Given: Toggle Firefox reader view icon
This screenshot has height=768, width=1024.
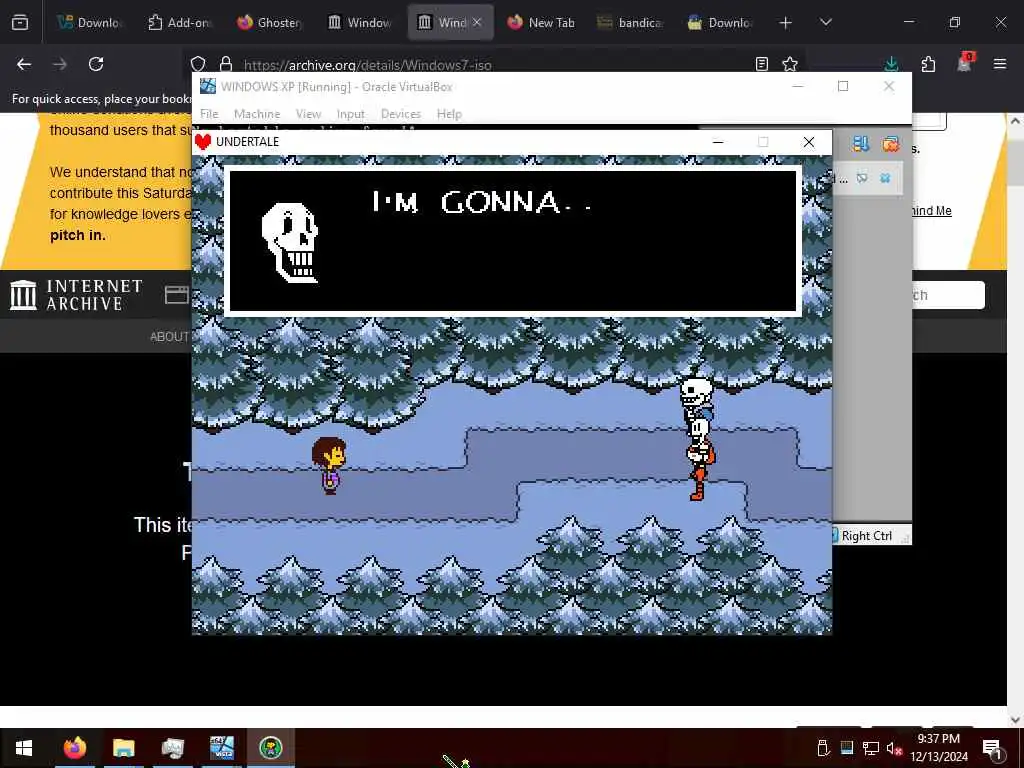Looking at the screenshot, I should coord(761,64).
